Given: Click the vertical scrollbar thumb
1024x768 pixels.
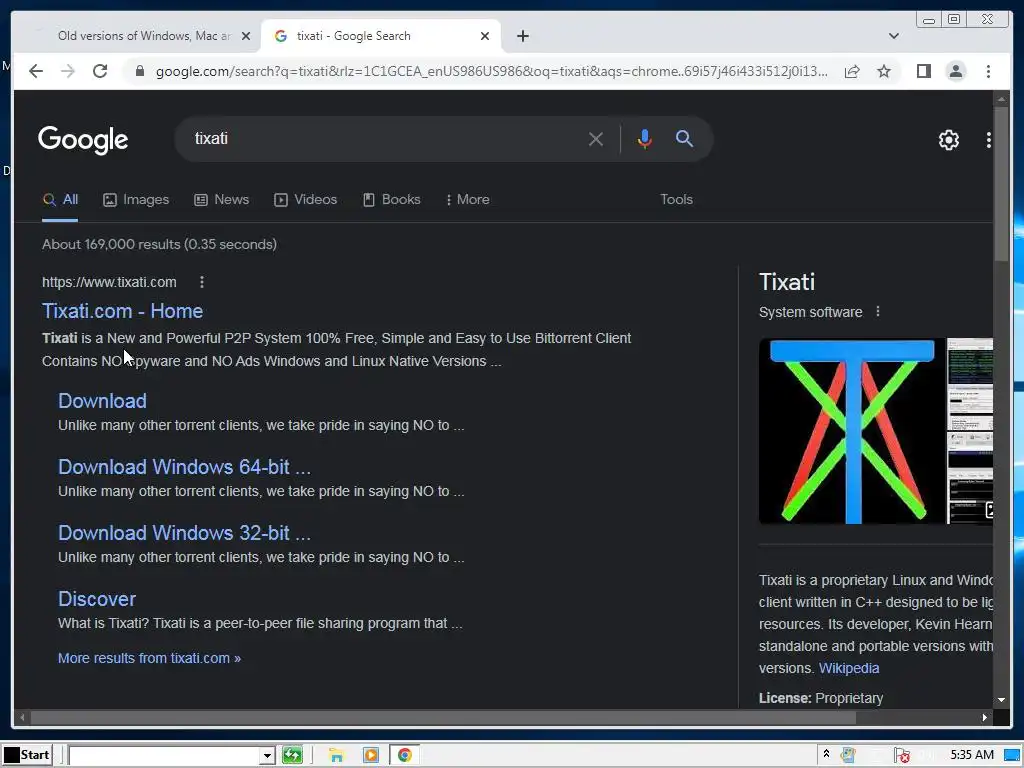Looking at the screenshot, I should 1001,185.
